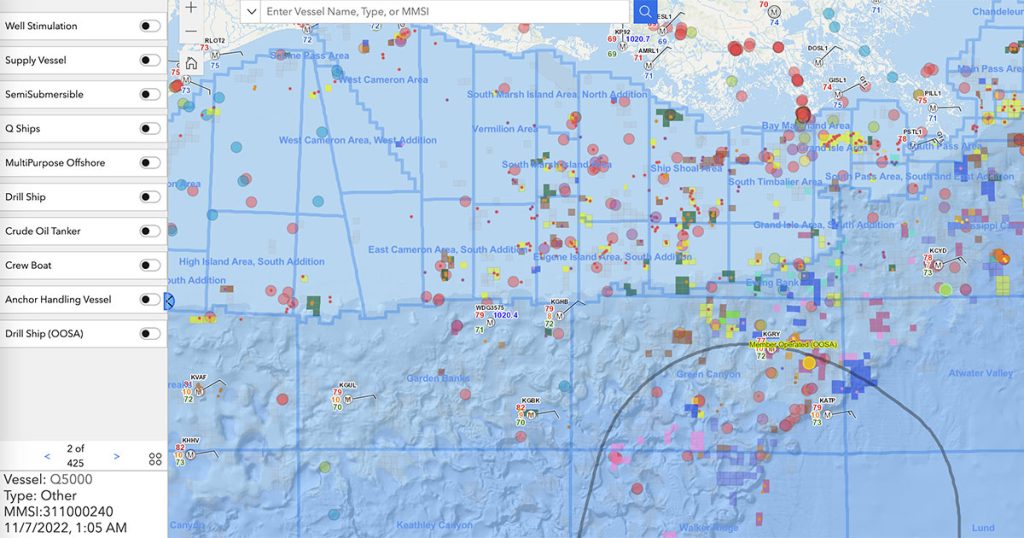Go to previous vessel record
This screenshot has width=1024, height=538.
(x=47, y=456)
